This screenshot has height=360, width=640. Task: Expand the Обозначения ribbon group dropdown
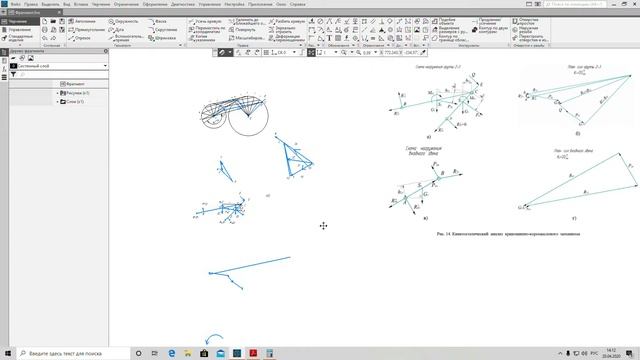pos(353,45)
